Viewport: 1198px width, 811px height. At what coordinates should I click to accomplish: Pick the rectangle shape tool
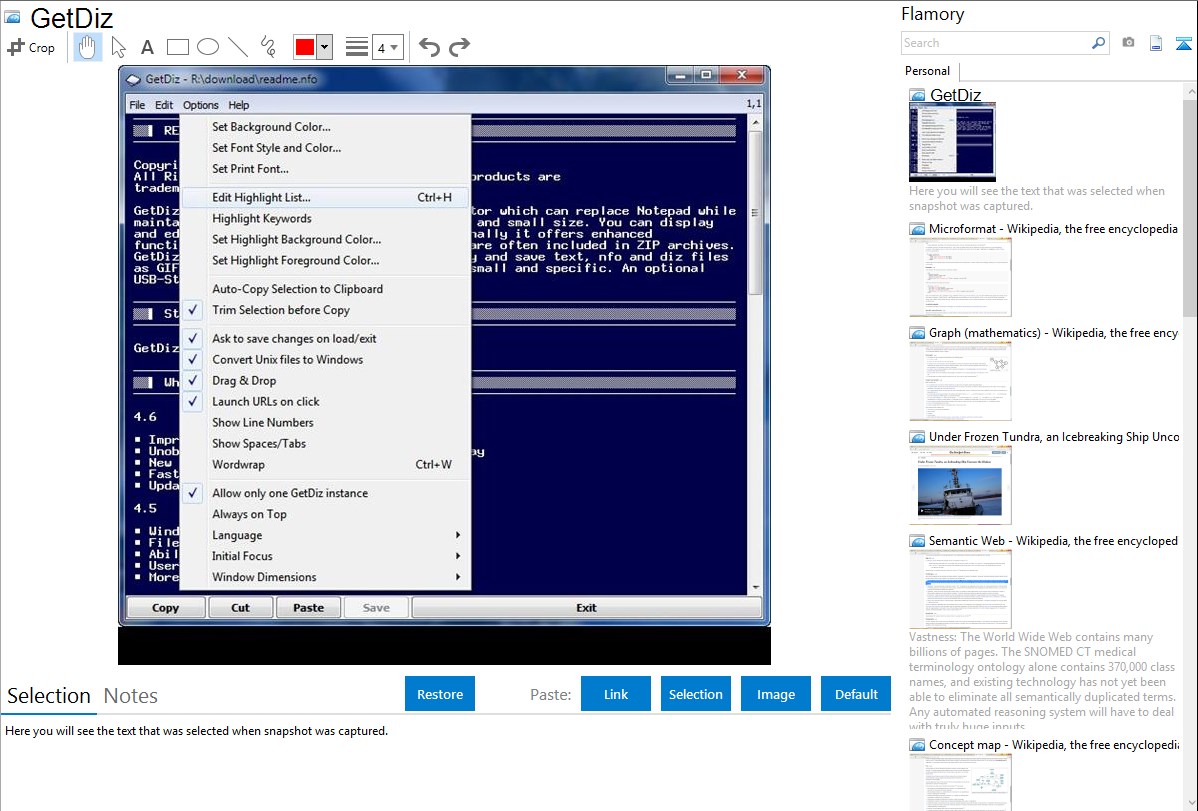pyautogui.click(x=178, y=47)
